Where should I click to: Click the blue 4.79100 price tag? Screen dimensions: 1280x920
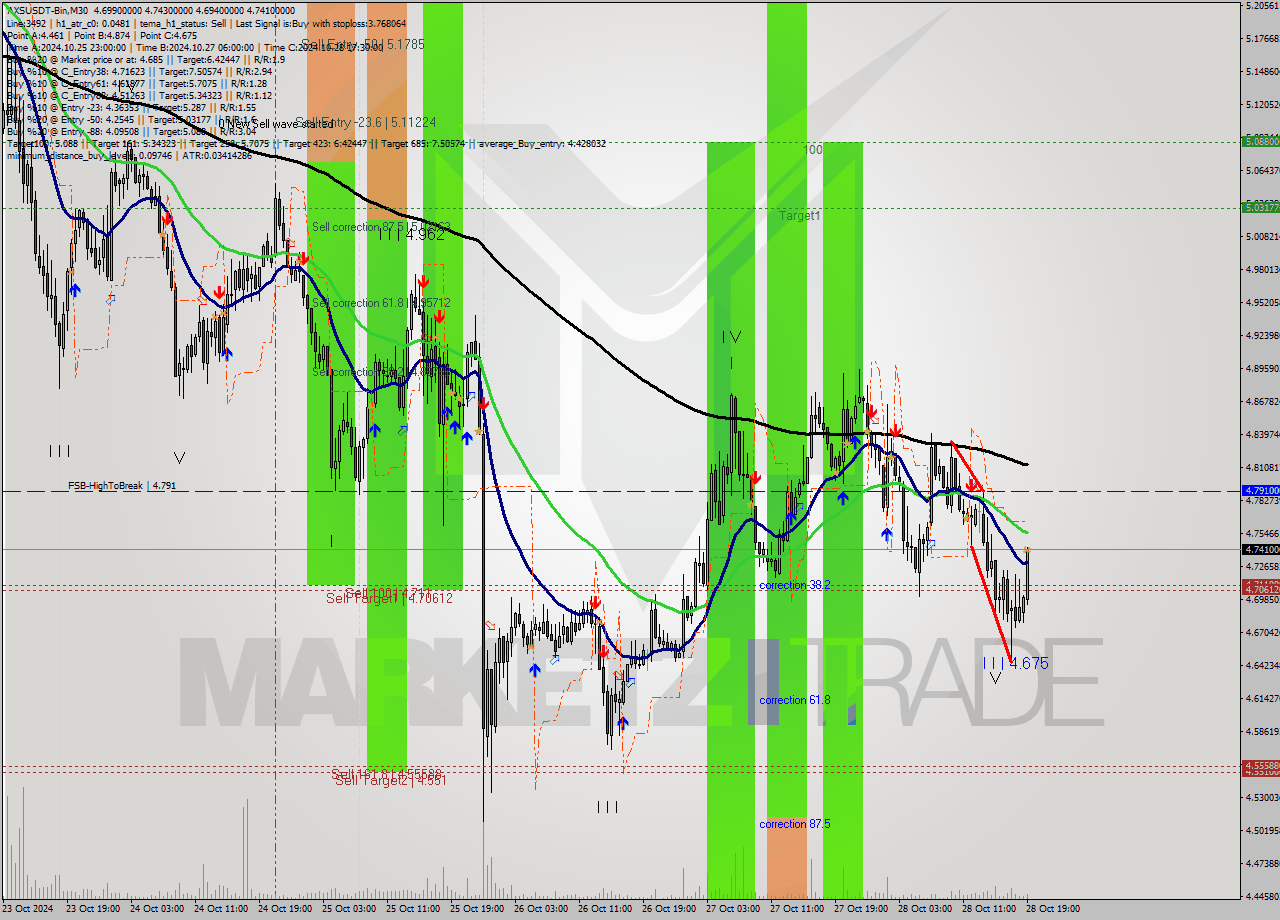pos(1260,491)
